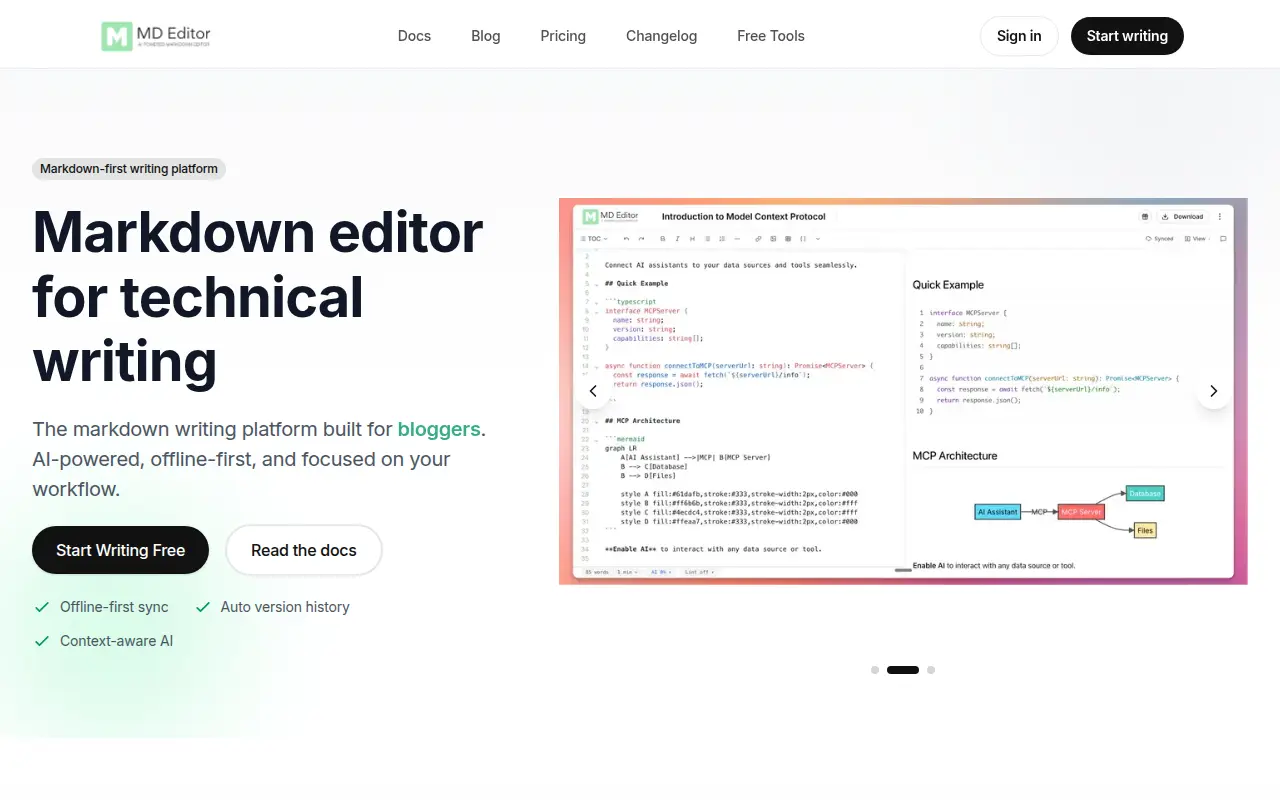Click the 'Context-aware AI' text
Viewport: 1280px width, 800px height.
tap(116, 641)
